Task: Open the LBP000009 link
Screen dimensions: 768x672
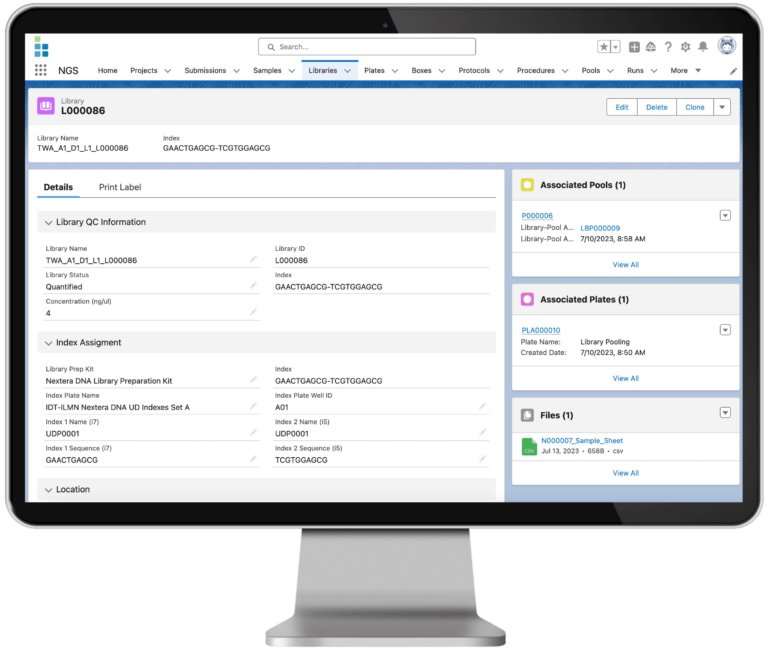Action: 600,228
